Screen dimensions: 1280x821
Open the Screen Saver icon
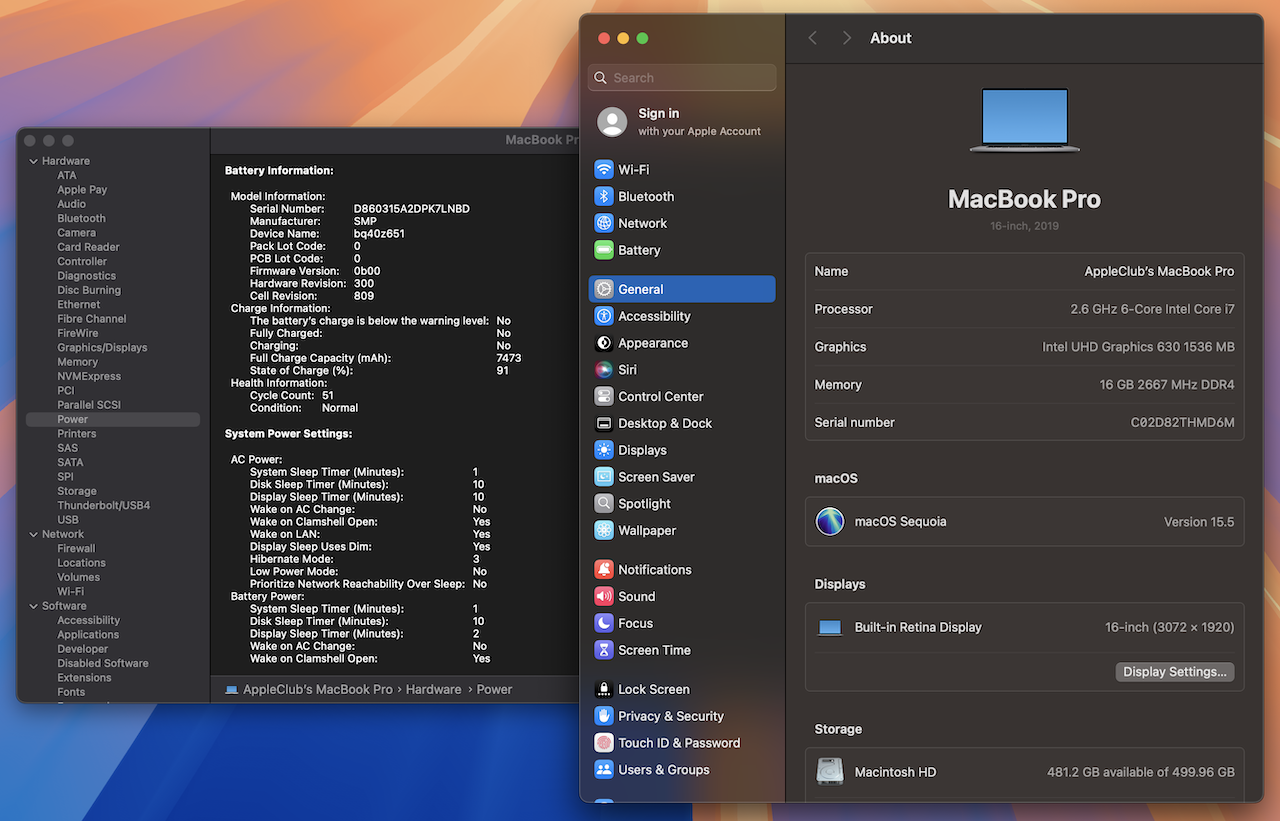[x=603, y=477]
